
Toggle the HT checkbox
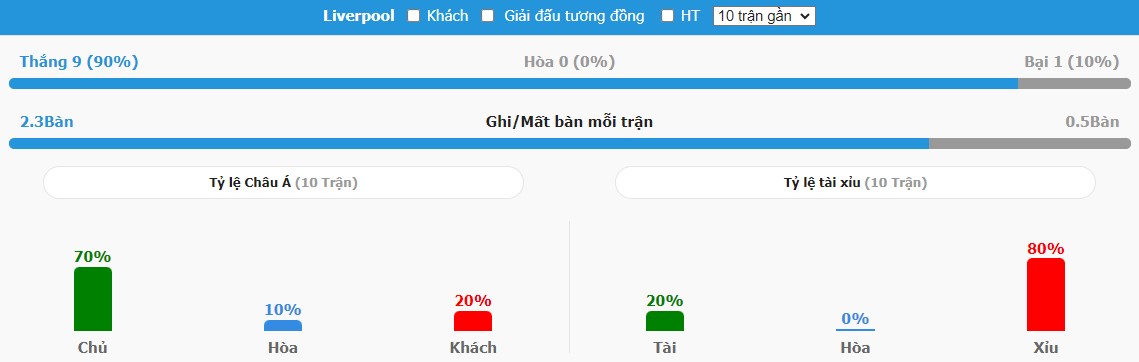668,16
